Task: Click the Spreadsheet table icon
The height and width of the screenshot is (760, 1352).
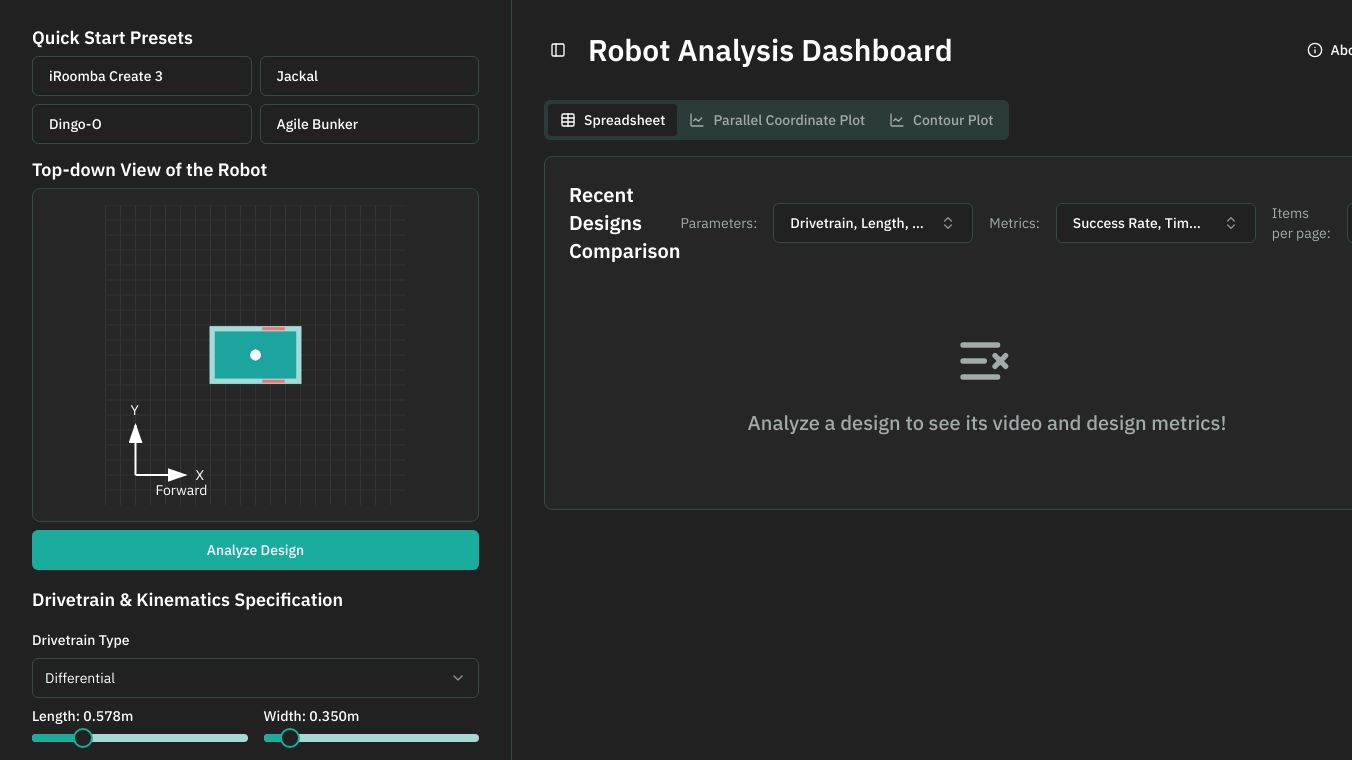Action: click(x=568, y=120)
